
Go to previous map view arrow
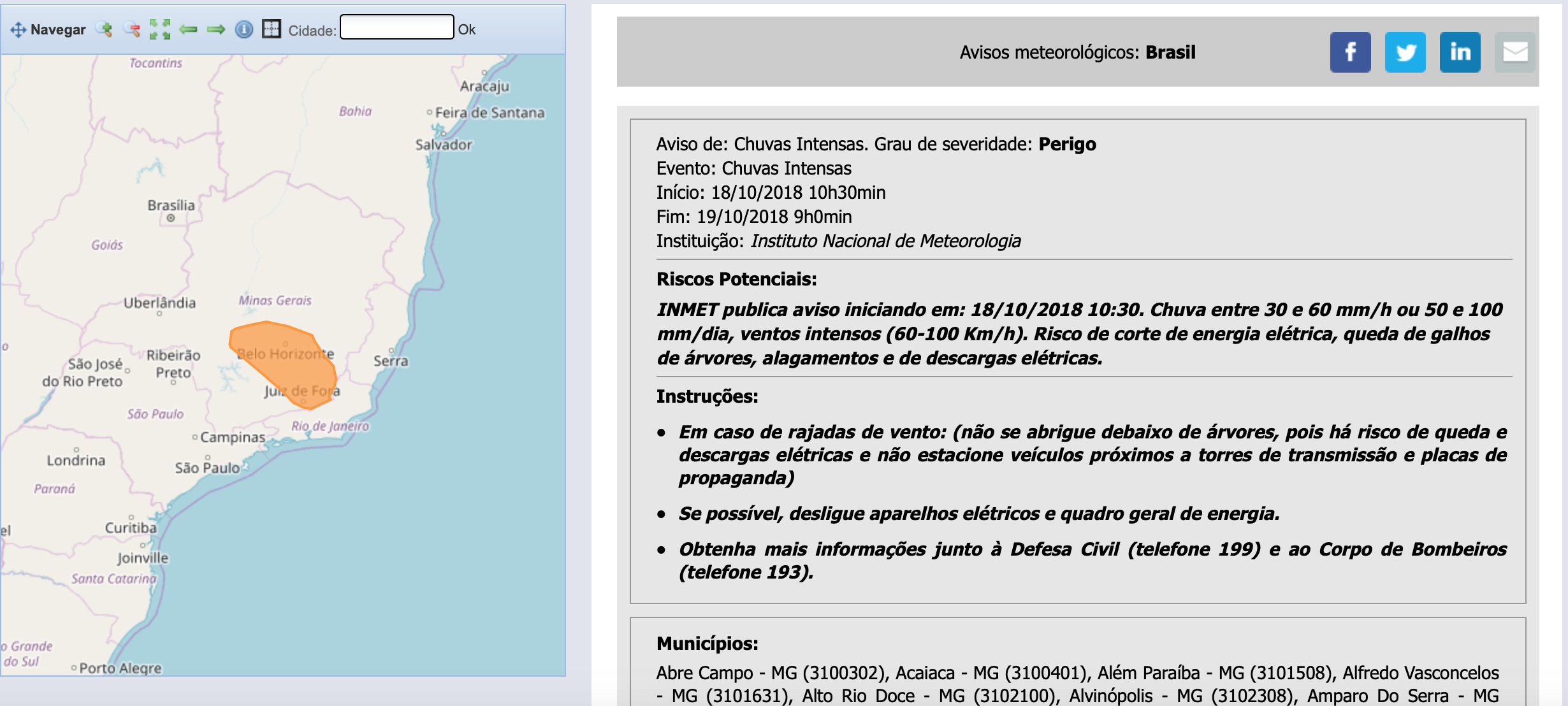tap(188, 29)
